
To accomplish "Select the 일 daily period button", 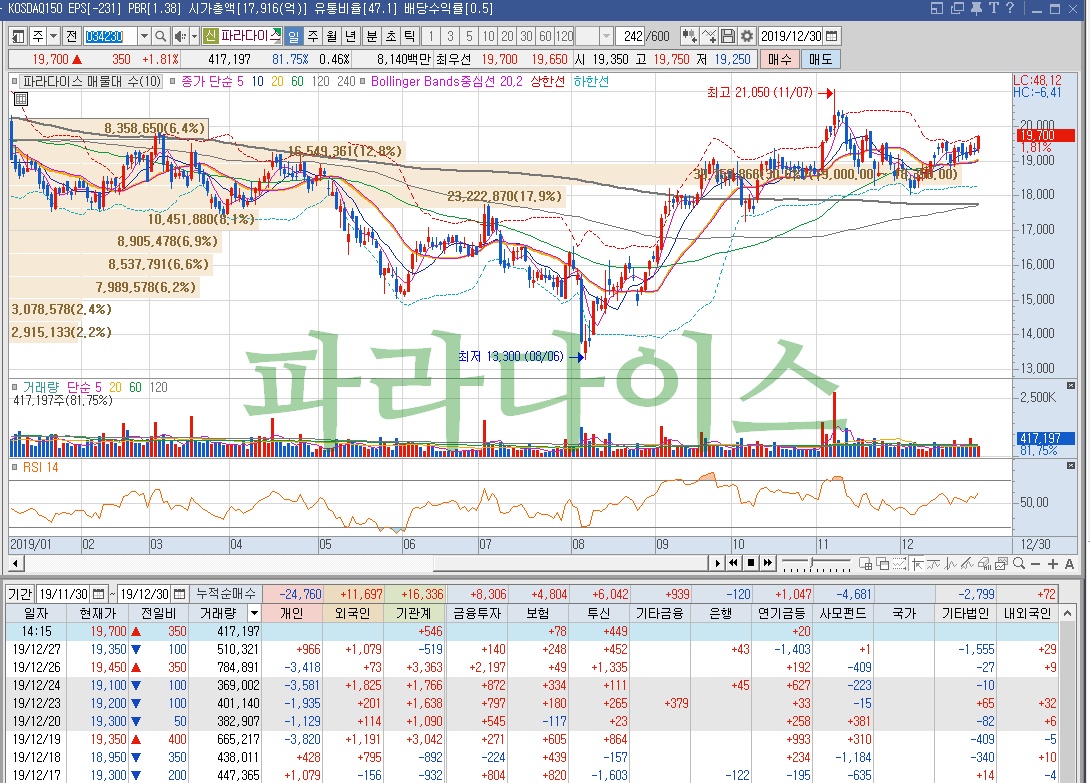I will click(294, 36).
